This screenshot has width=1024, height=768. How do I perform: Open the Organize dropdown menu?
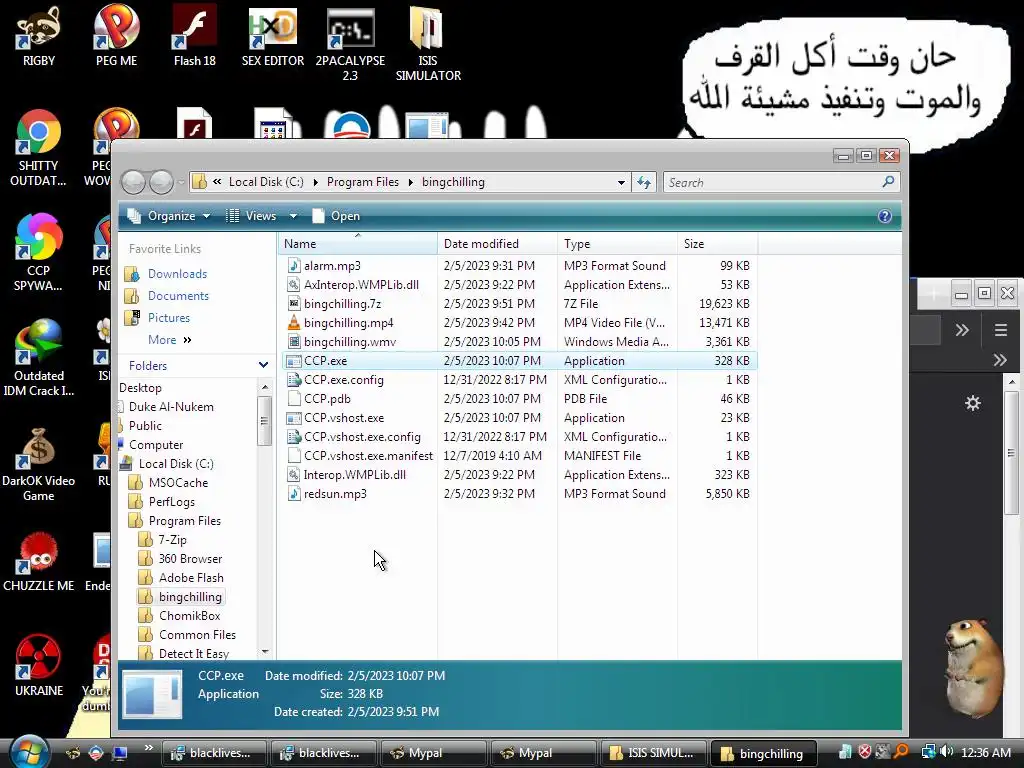170,216
